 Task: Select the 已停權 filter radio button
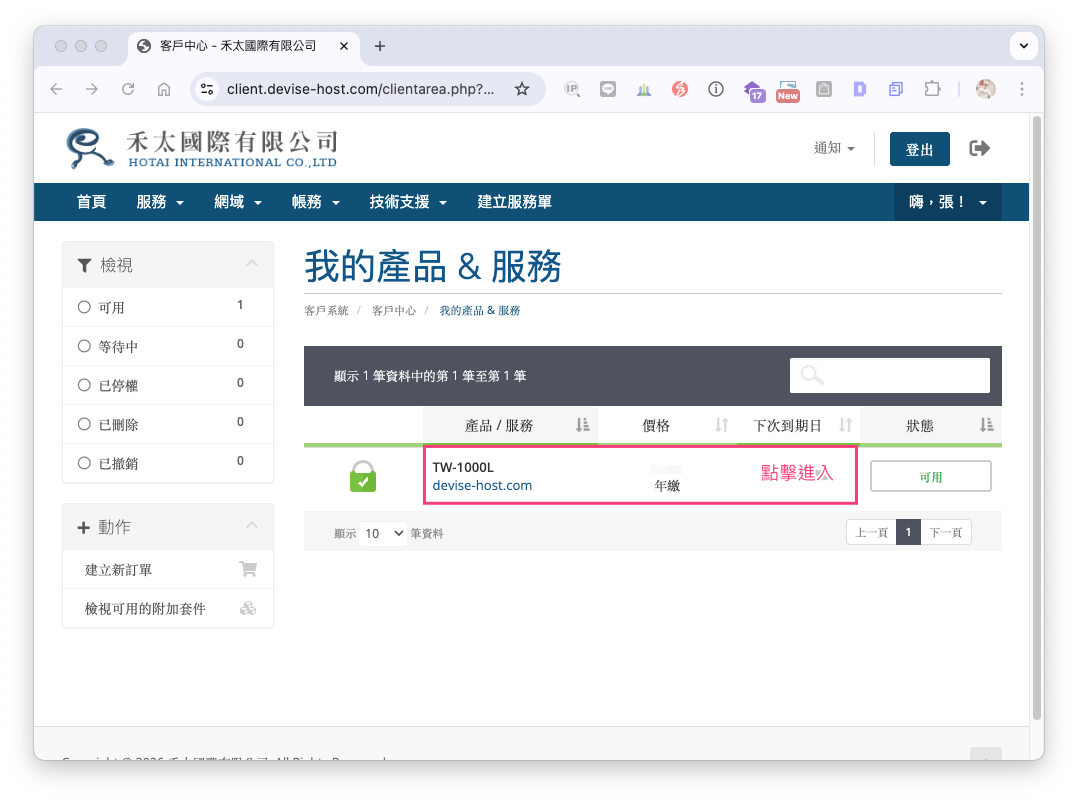tap(84, 385)
